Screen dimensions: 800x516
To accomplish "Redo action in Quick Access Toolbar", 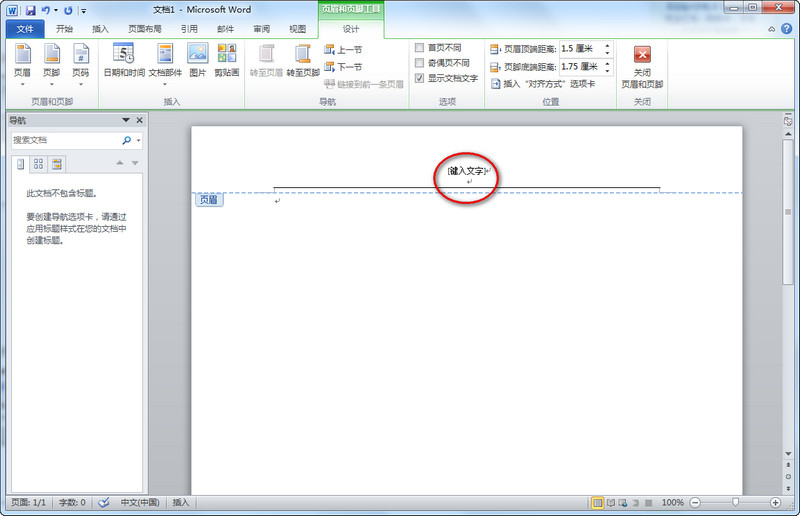I will click(68, 10).
